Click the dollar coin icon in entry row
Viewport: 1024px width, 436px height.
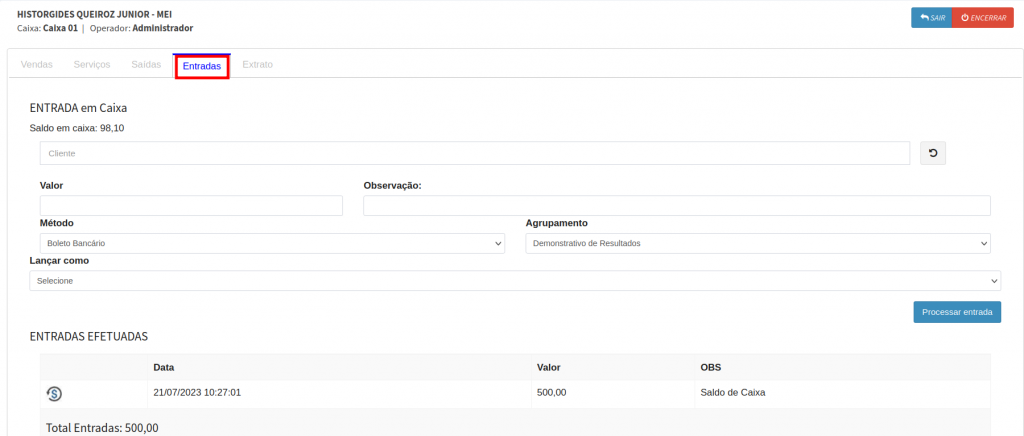54,394
